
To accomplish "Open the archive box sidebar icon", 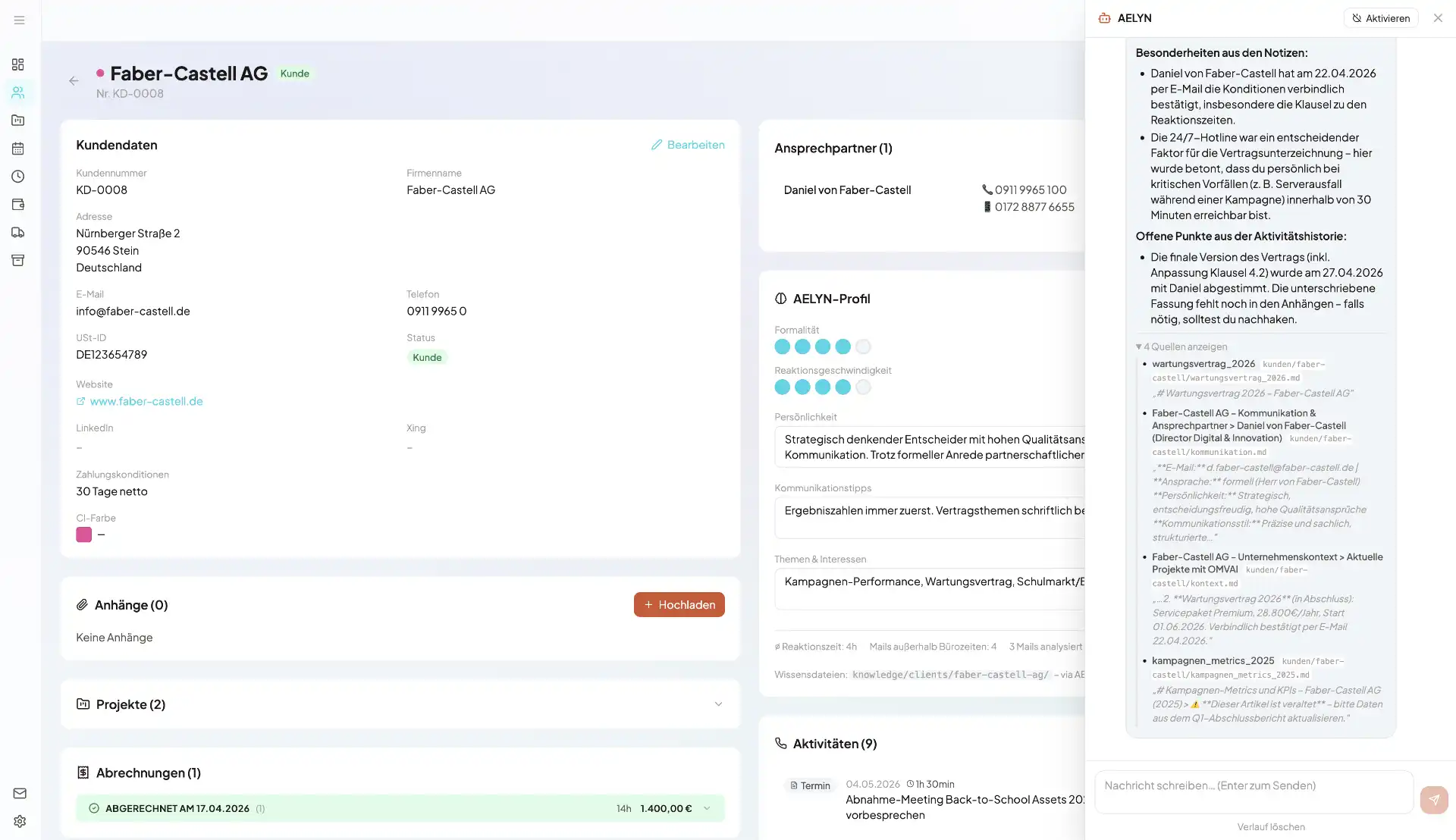I will [18, 261].
